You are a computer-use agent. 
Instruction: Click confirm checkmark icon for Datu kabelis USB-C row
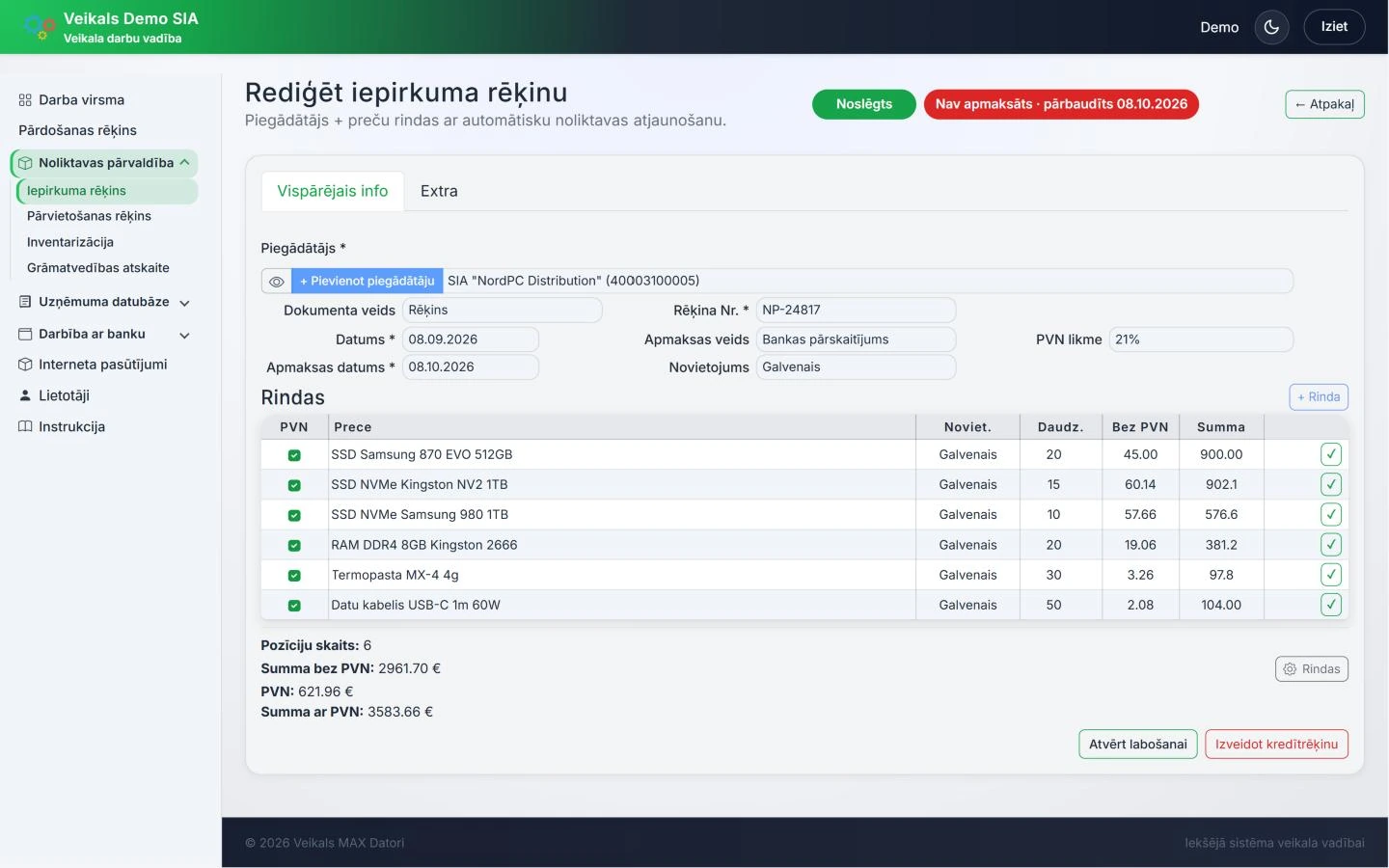(1331, 605)
